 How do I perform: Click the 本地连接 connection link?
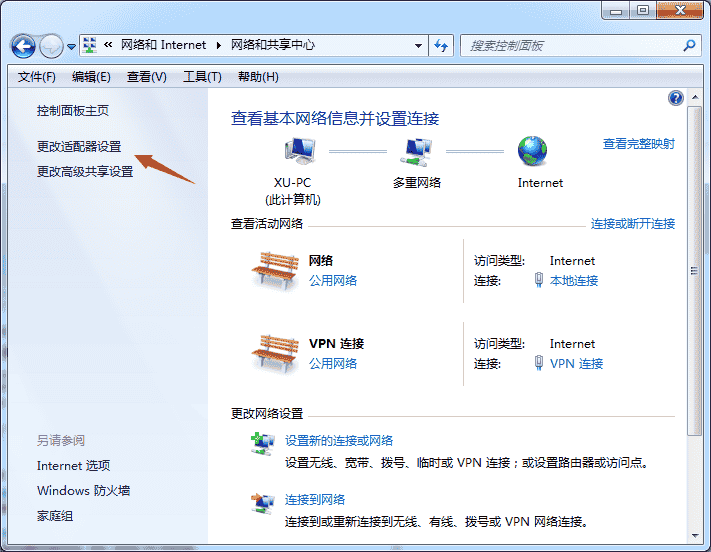click(574, 281)
